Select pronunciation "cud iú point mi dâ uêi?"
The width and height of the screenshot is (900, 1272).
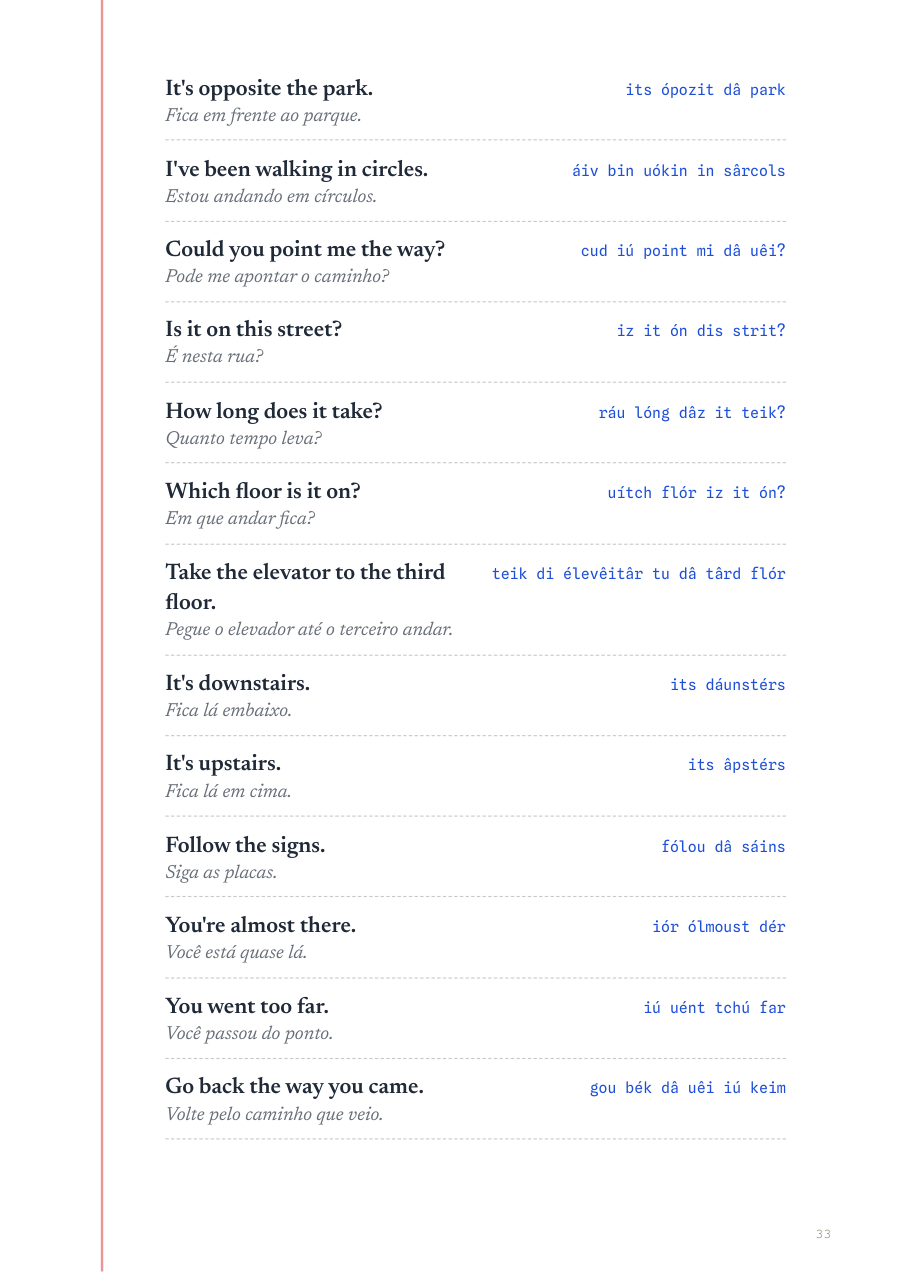point(683,251)
